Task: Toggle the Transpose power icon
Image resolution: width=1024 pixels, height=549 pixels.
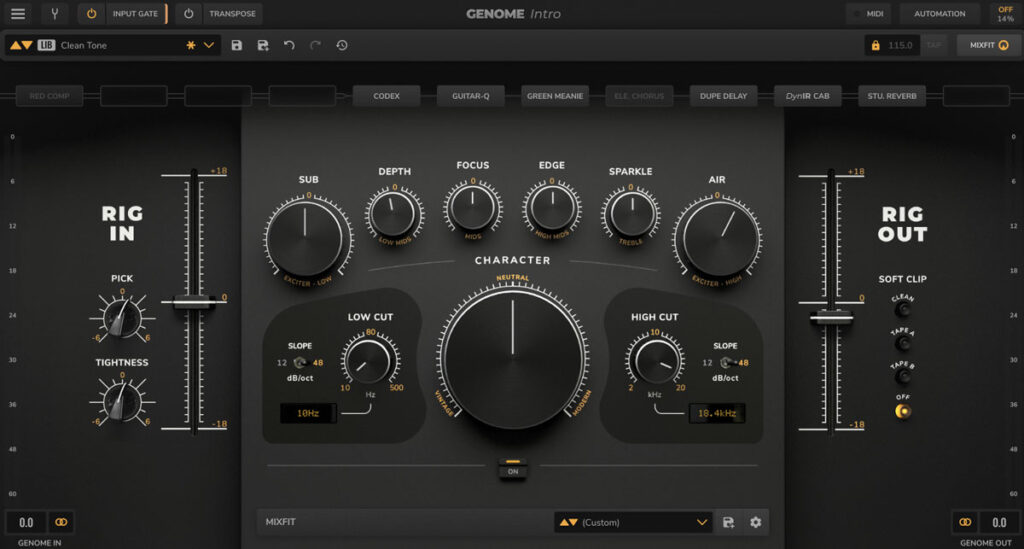Action: [x=189, y=13]
